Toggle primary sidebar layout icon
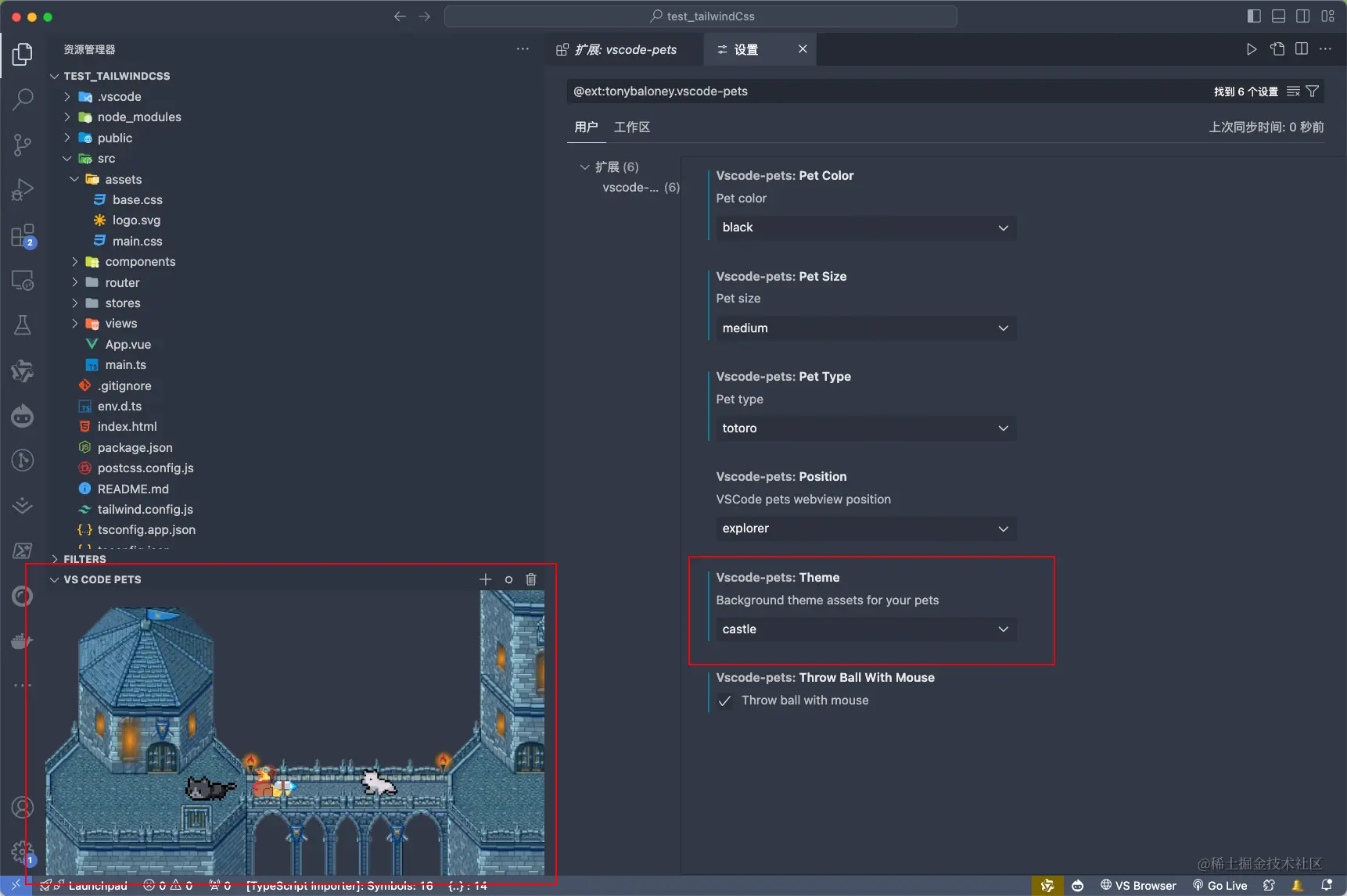Screen dimensions: 1347x896 (x=1254, y=16)
